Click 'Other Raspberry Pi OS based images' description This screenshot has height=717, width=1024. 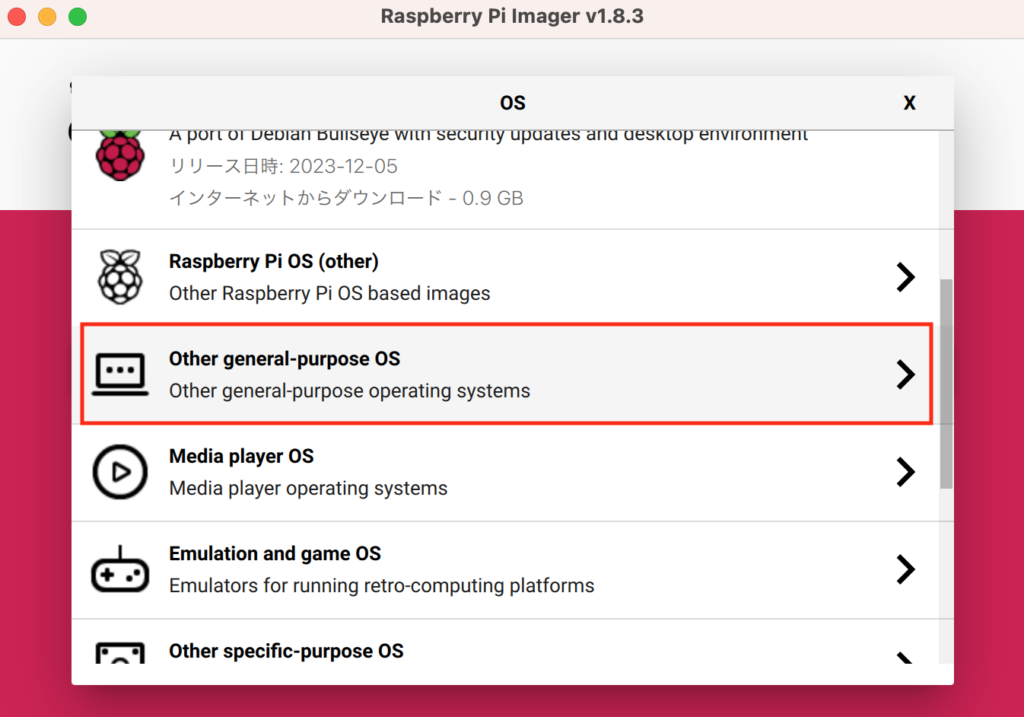(x=330, y=293)
